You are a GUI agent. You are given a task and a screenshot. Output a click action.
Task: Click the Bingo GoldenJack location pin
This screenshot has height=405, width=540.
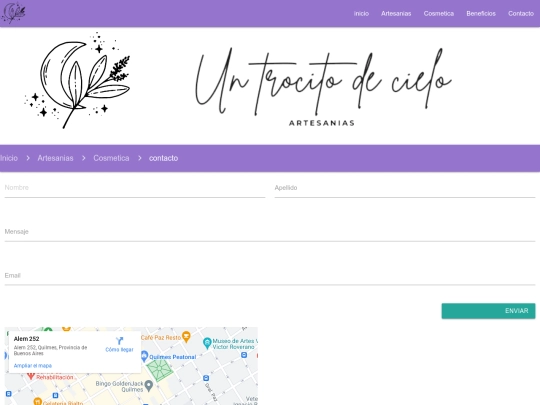click(x=149, y=385)
